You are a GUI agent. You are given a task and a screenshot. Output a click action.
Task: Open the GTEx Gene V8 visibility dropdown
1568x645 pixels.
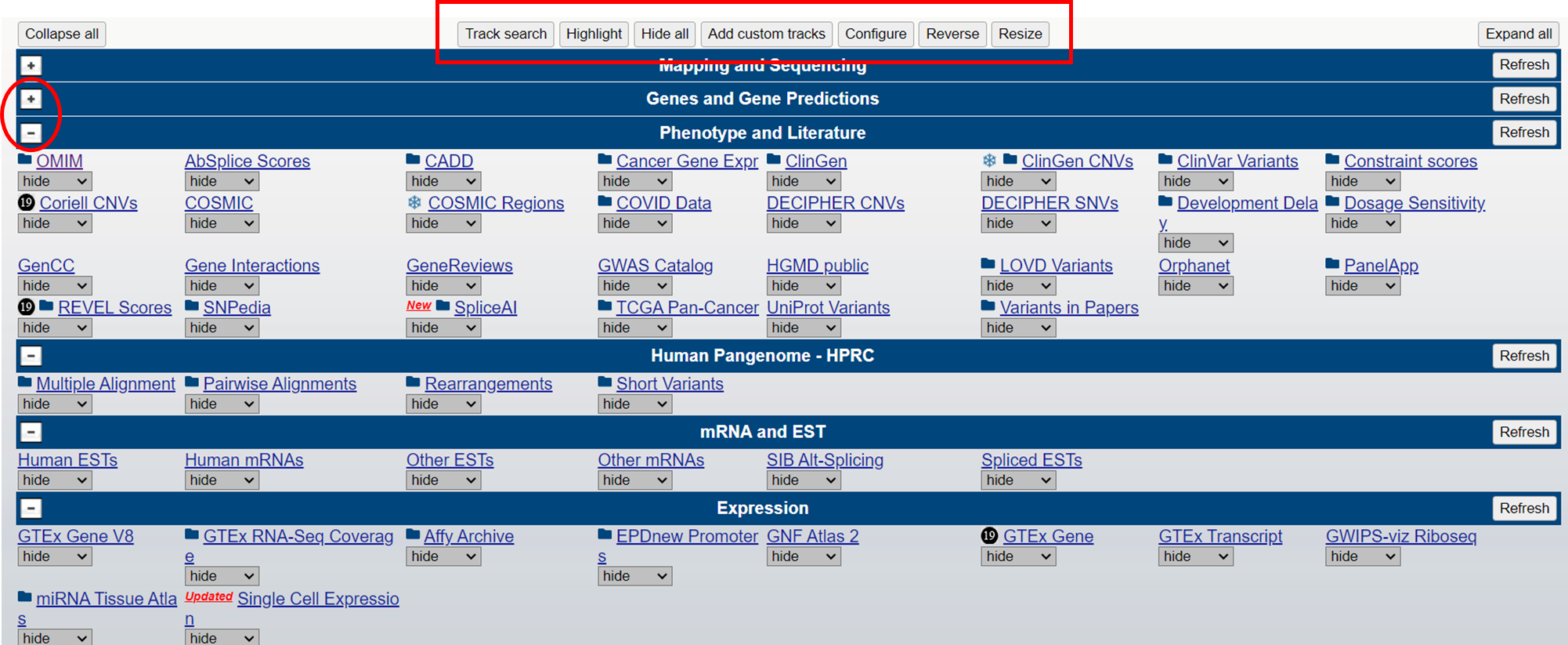coord(54,556)
